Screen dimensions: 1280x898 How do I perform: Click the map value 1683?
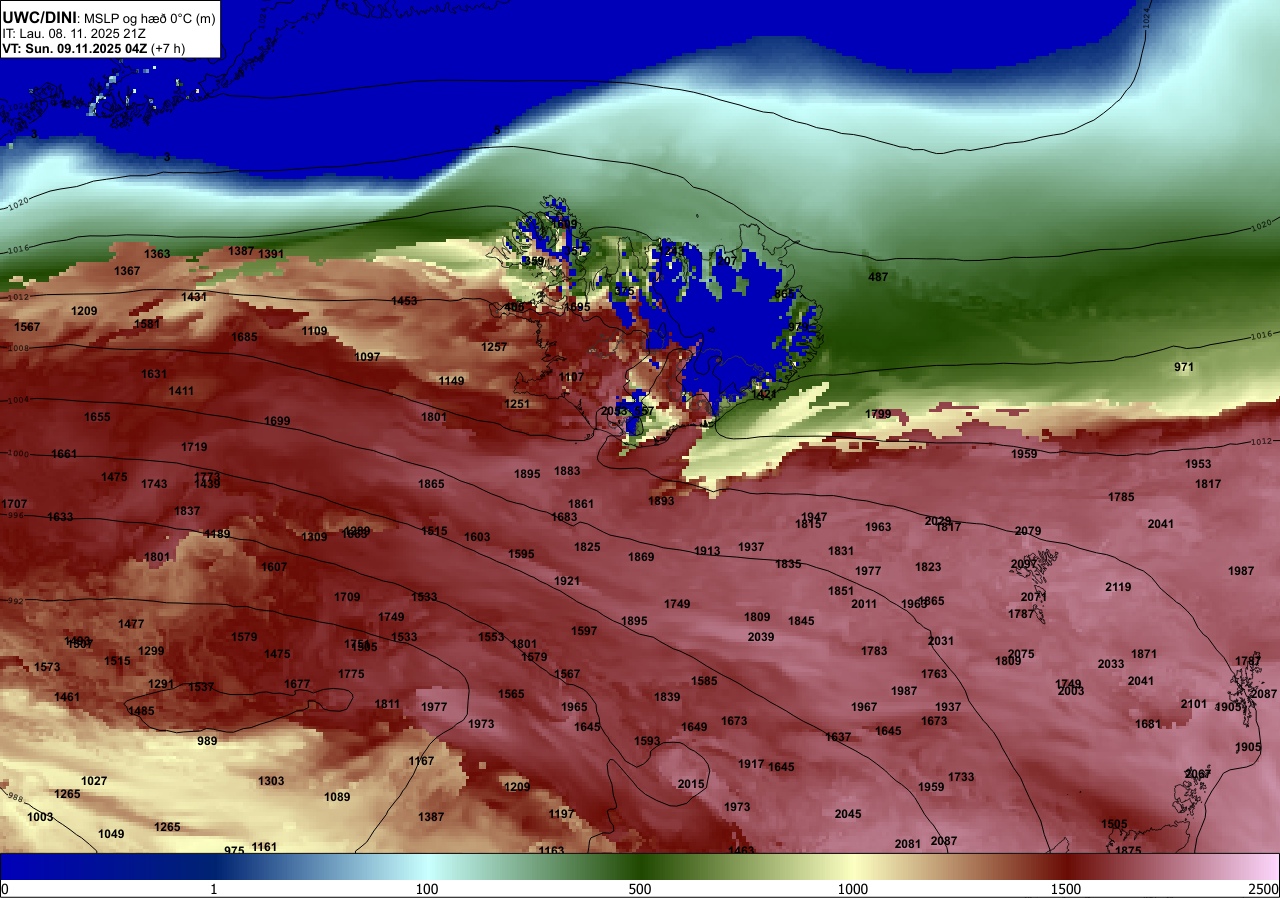(564, 517)
